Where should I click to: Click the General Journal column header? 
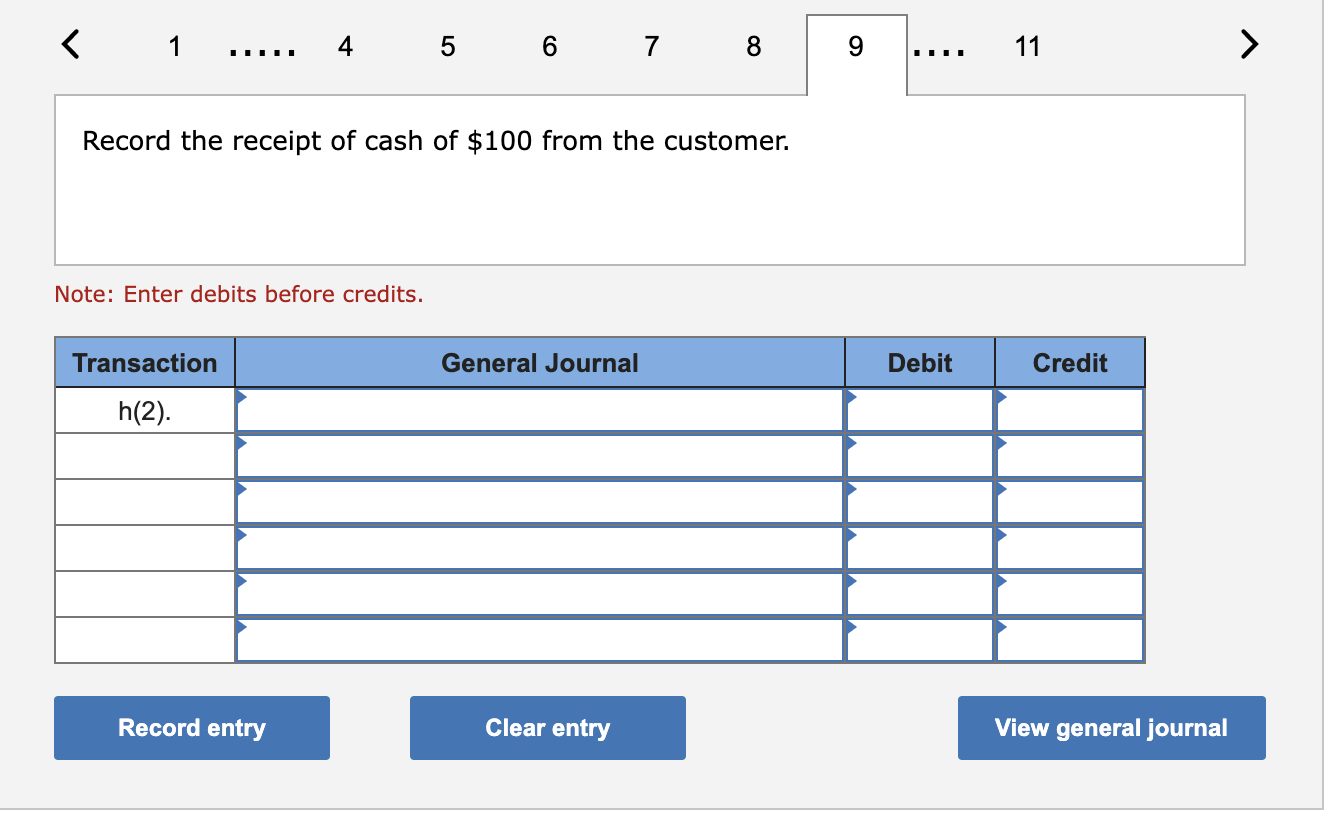pyautogui.click(x=539, y=362)
